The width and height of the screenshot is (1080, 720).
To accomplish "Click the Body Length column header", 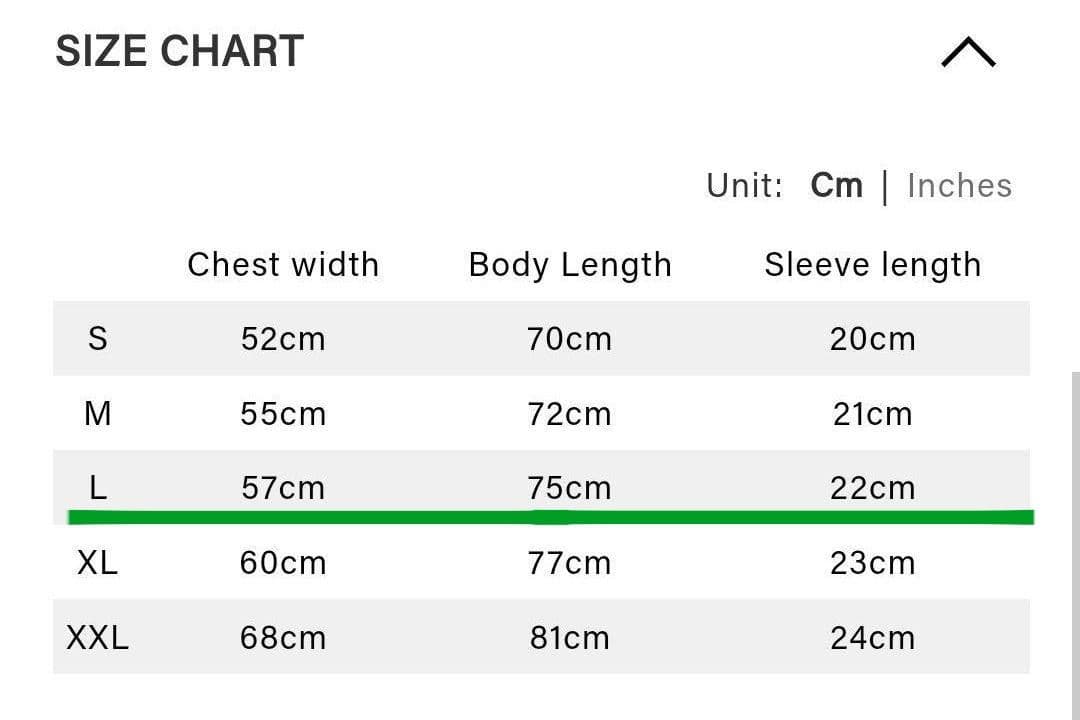I will 570,265.
